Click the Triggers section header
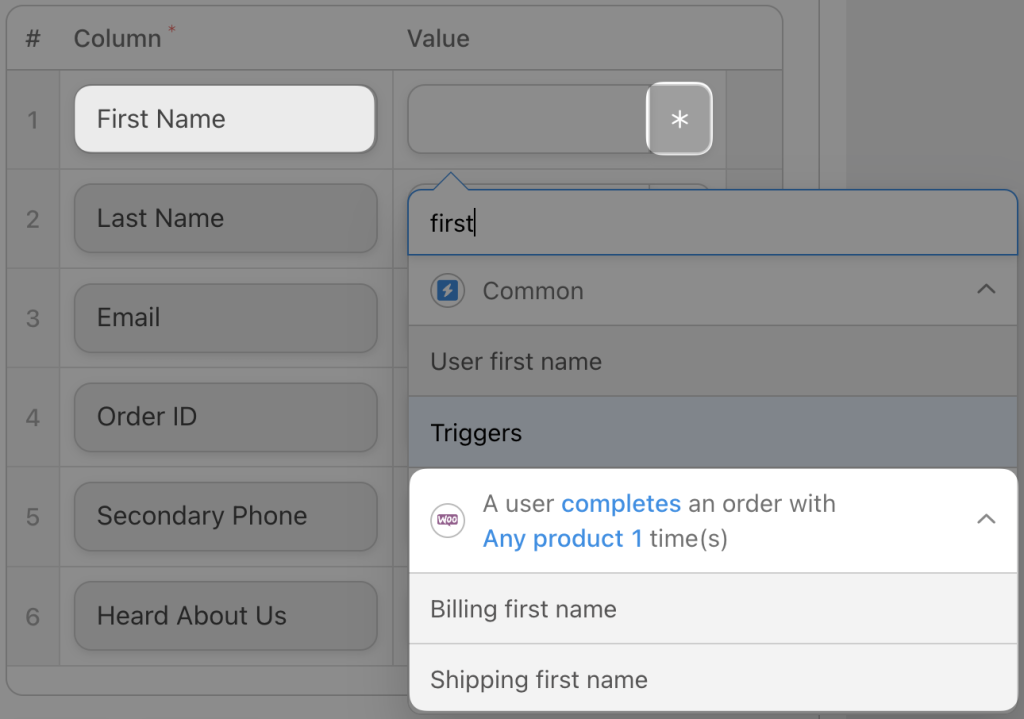Viewport: 1024px width, 719px height. point(476,433)
